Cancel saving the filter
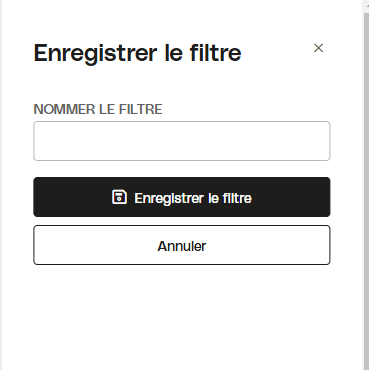369x370 pixels. 182,245
